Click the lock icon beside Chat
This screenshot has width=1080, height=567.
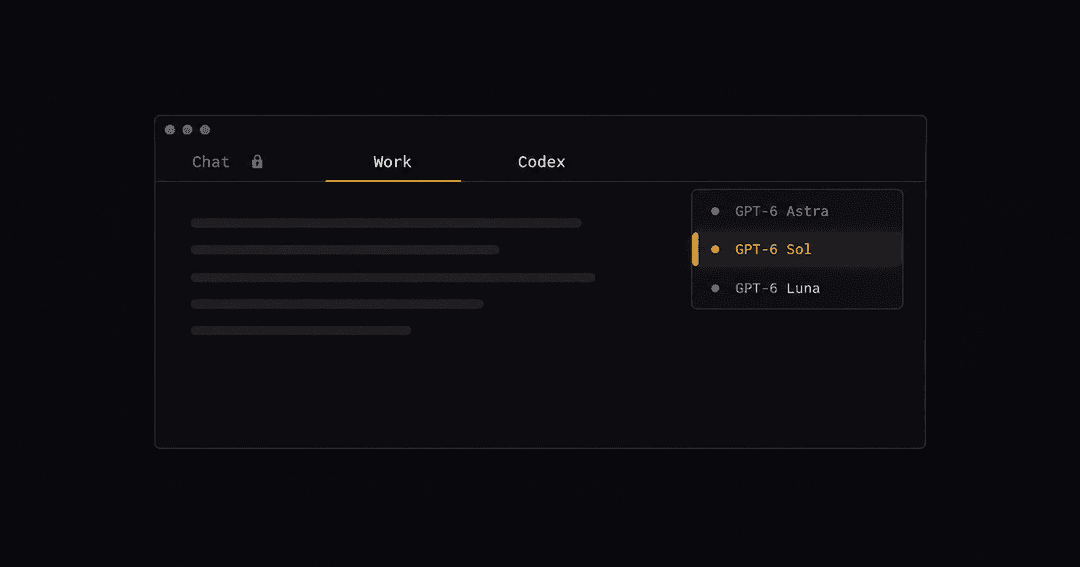(x=257, y=161)
